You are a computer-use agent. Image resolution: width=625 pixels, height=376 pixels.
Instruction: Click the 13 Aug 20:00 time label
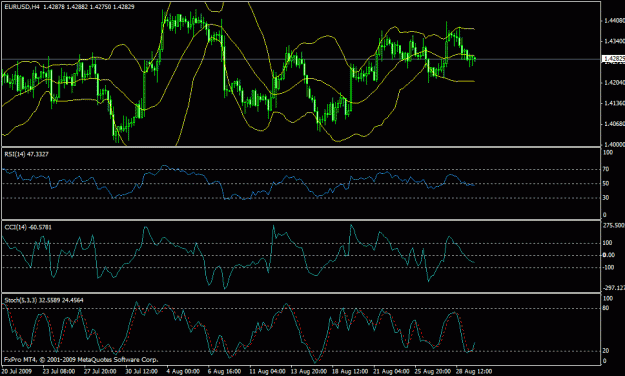coord(309,371)
